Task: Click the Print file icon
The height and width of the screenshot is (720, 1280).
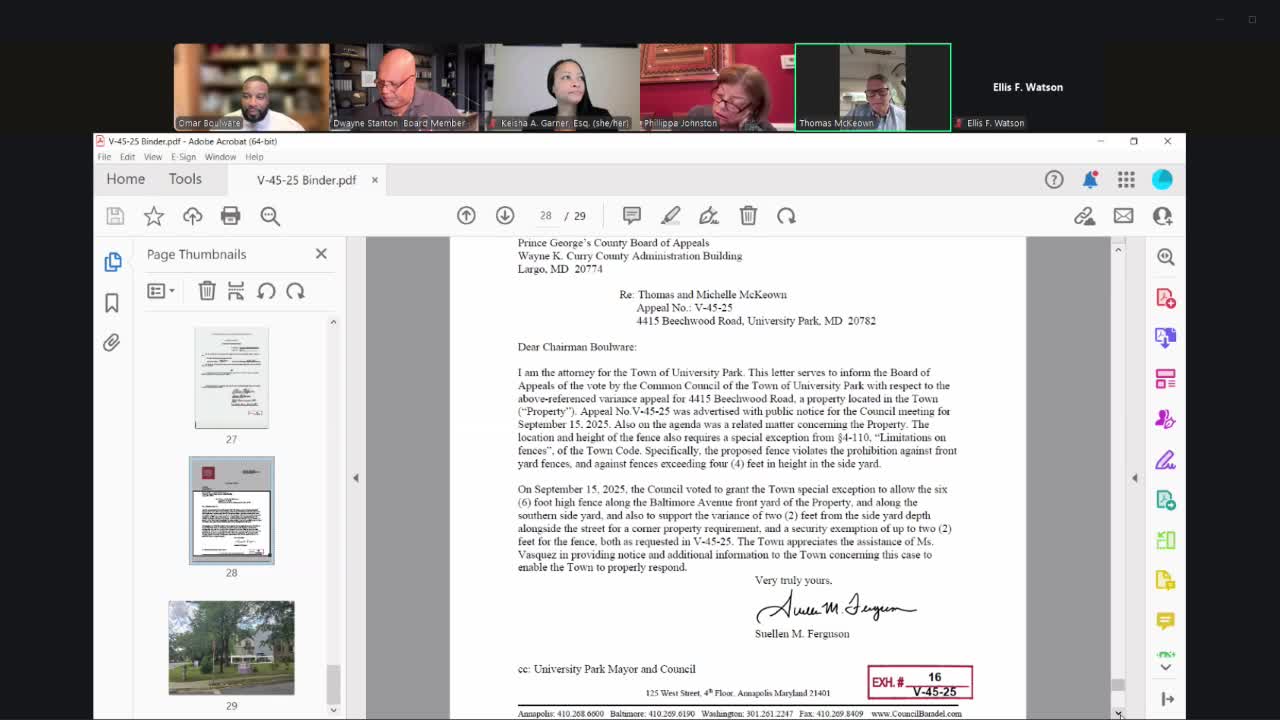Action: tap(230, 216)
